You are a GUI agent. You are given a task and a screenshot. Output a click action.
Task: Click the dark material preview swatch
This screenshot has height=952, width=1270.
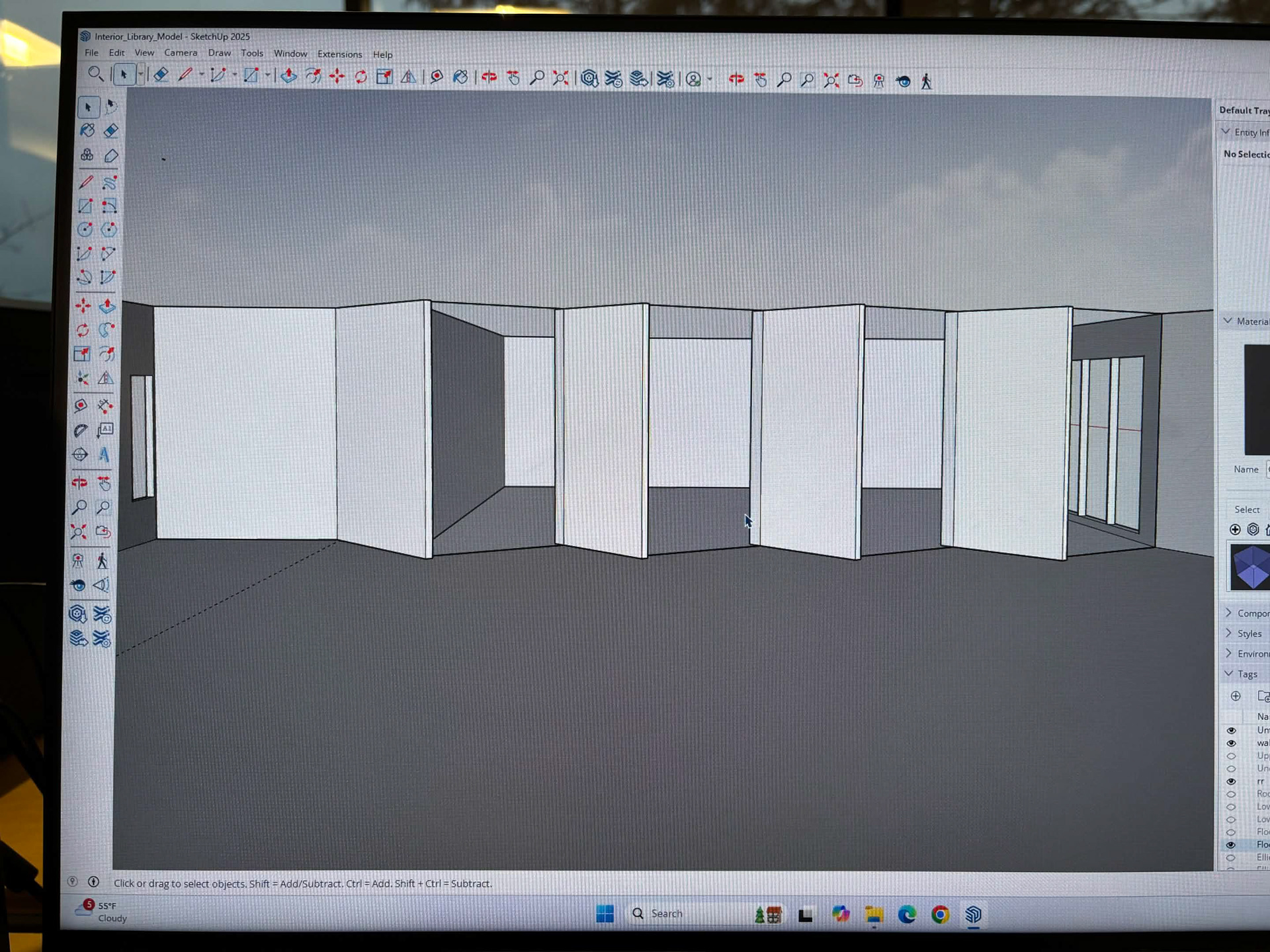coord(1256,399)
